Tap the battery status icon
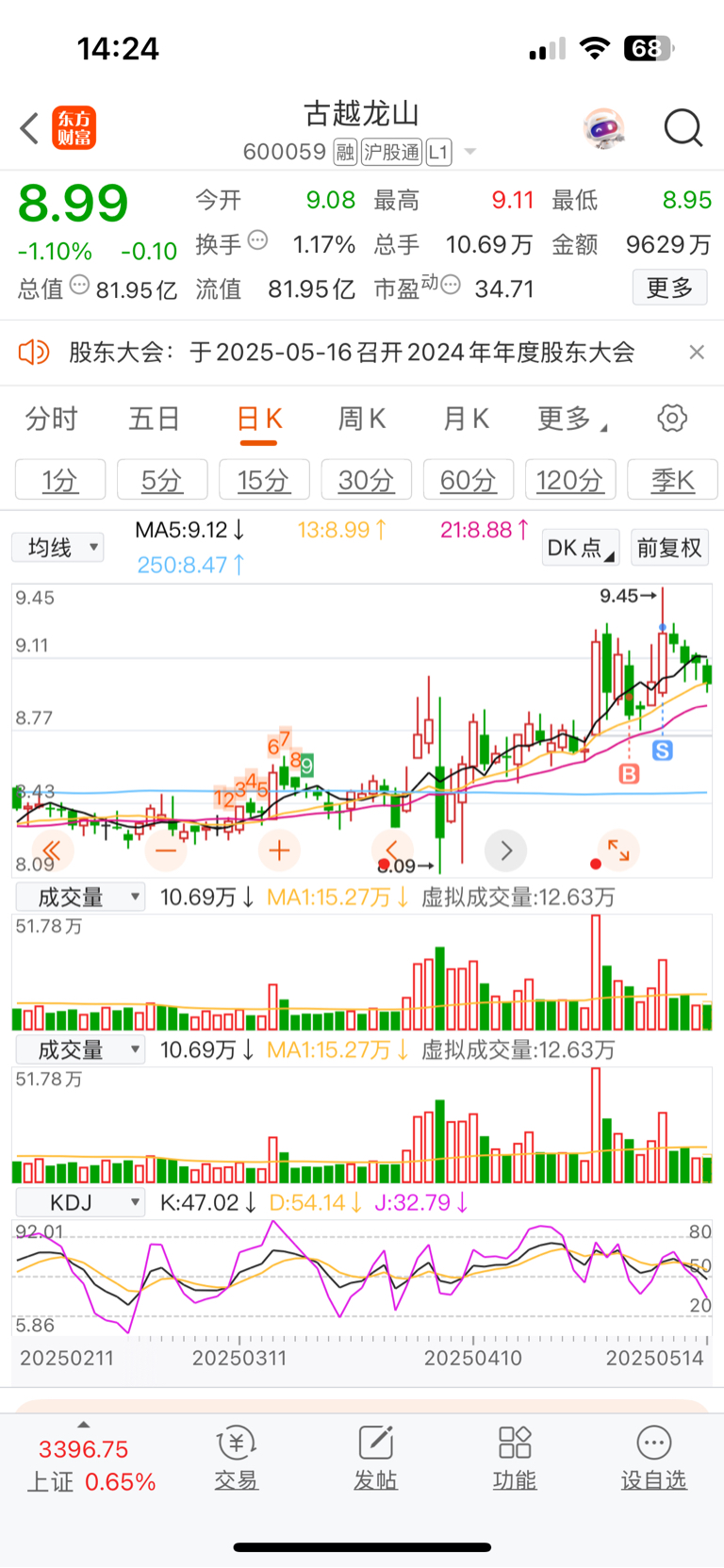Screen dimensions: 724x1568 click(650, 48)
